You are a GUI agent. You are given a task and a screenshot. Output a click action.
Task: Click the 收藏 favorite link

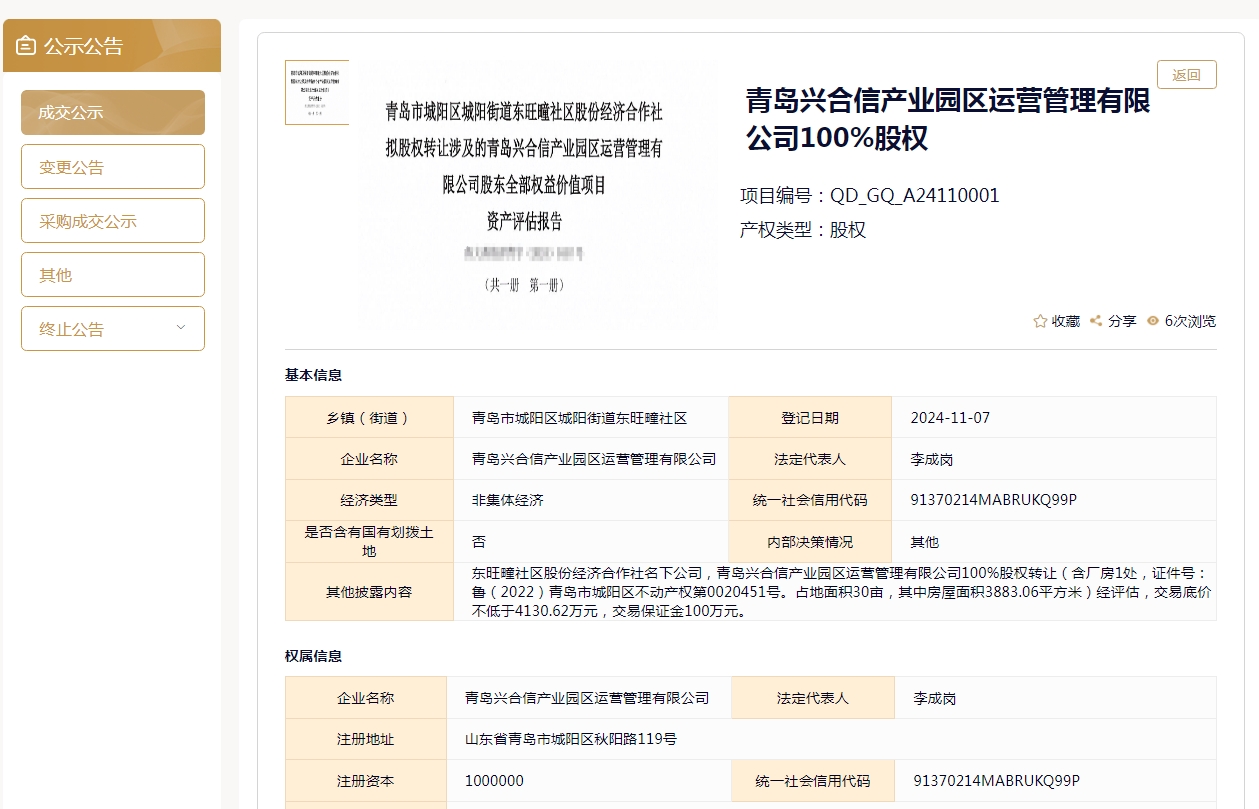click(1066, 321)
